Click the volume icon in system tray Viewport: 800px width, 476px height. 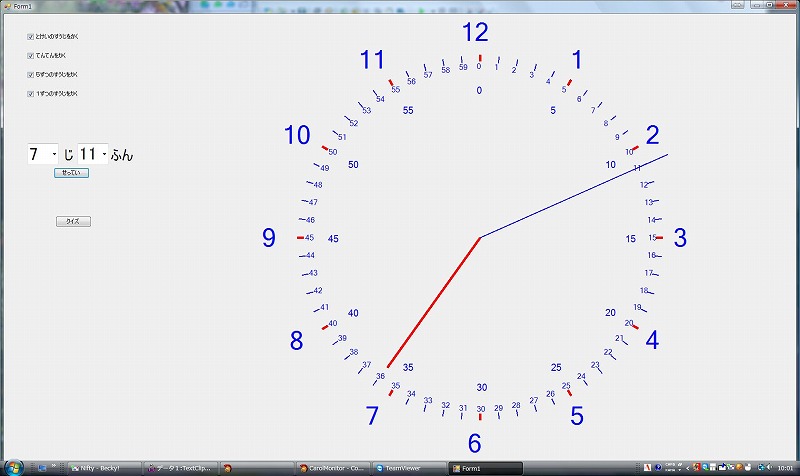click(770, 467)
